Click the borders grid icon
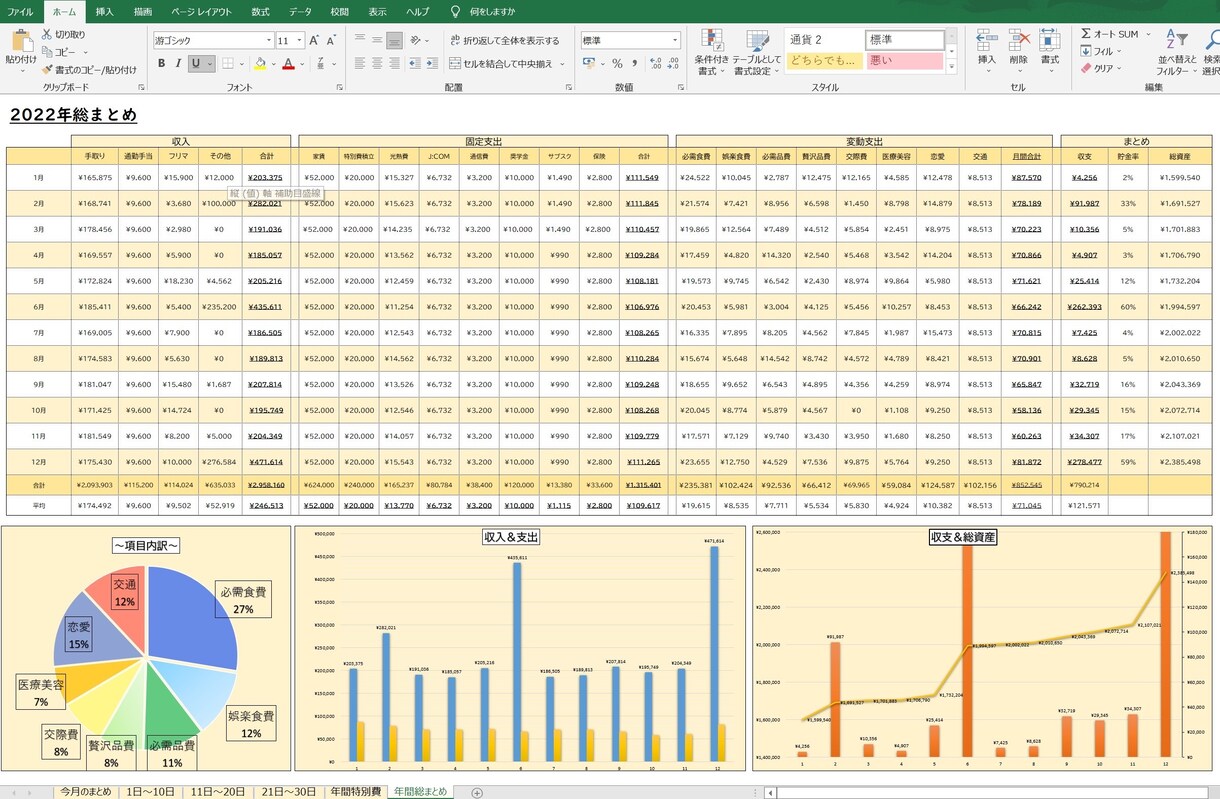This screenshot has height=799, width=1220. click(x=227, y=63)
